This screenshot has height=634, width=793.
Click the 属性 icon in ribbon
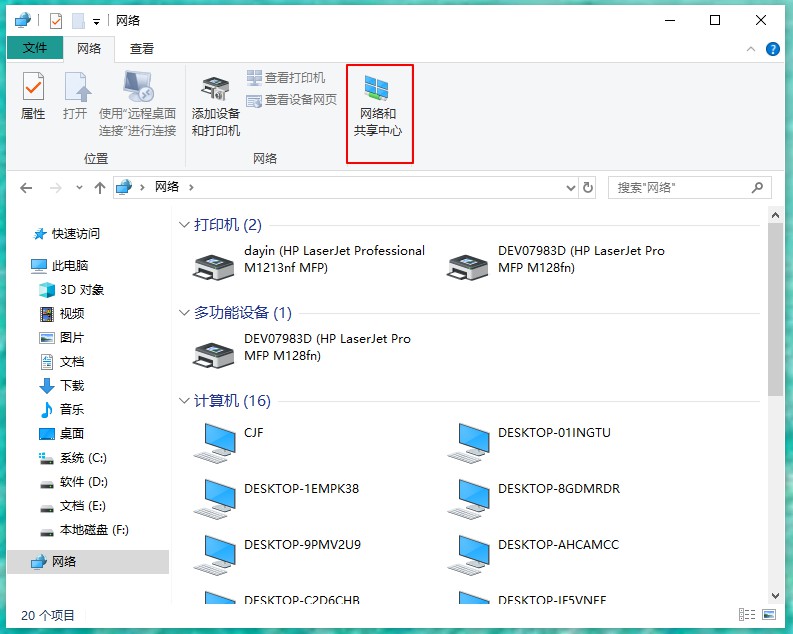(x=33, y=98)
